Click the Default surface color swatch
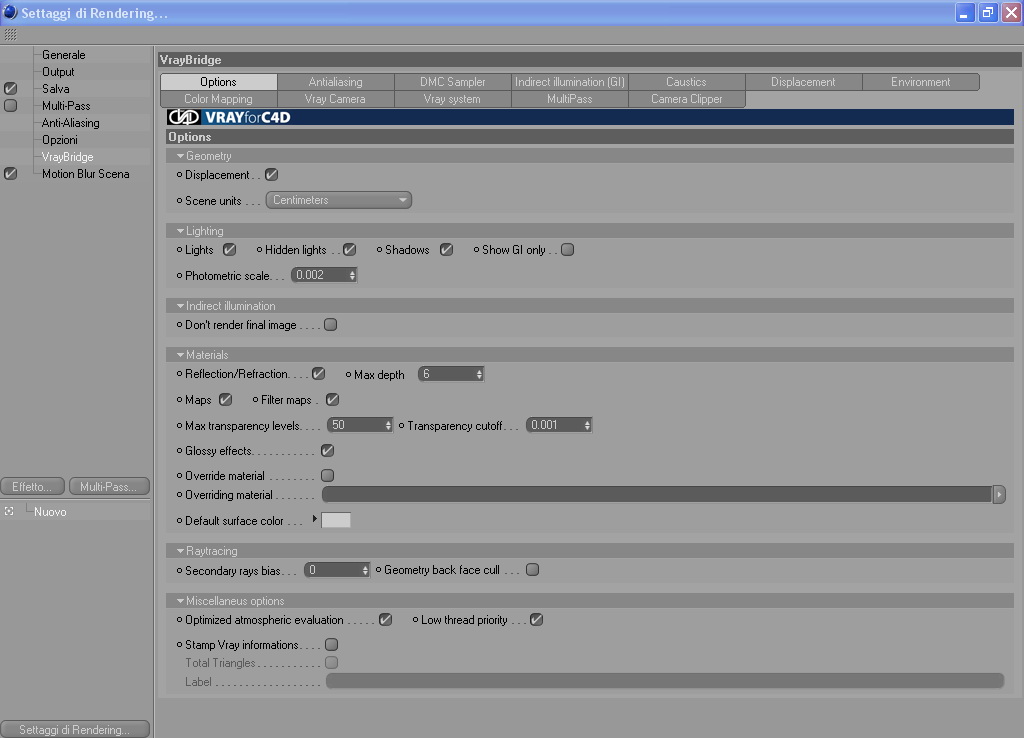The height and width of the screenshot is (738, 1024). (x=336, y=521)
